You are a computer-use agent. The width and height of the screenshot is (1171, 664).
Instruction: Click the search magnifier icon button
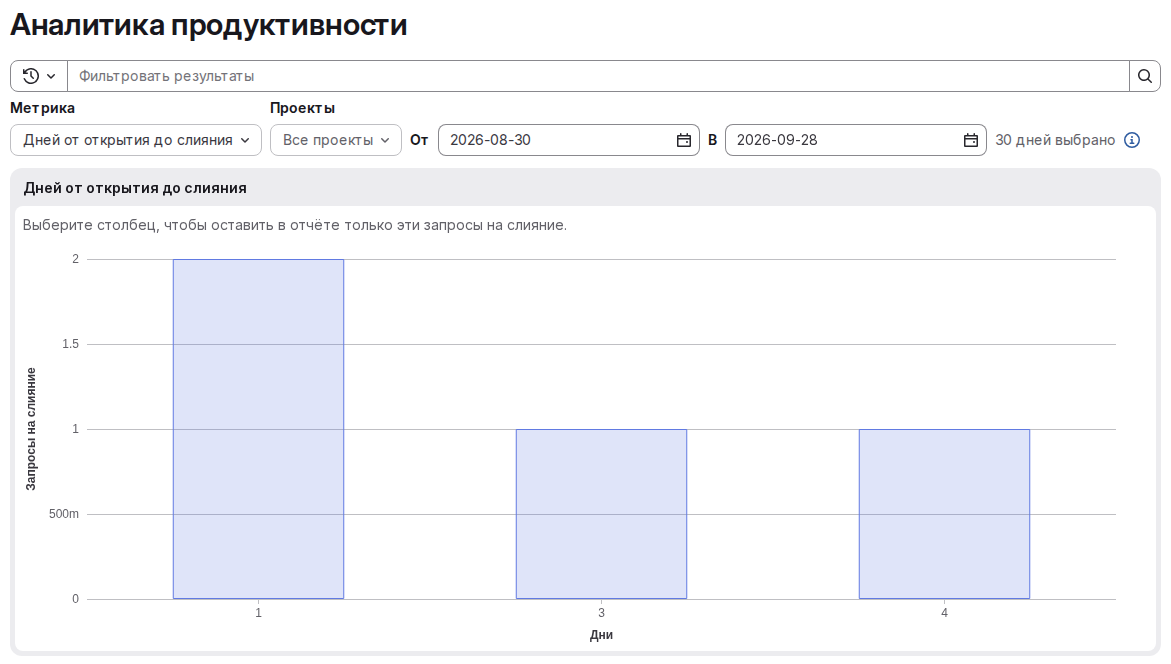pos(1145,76)
